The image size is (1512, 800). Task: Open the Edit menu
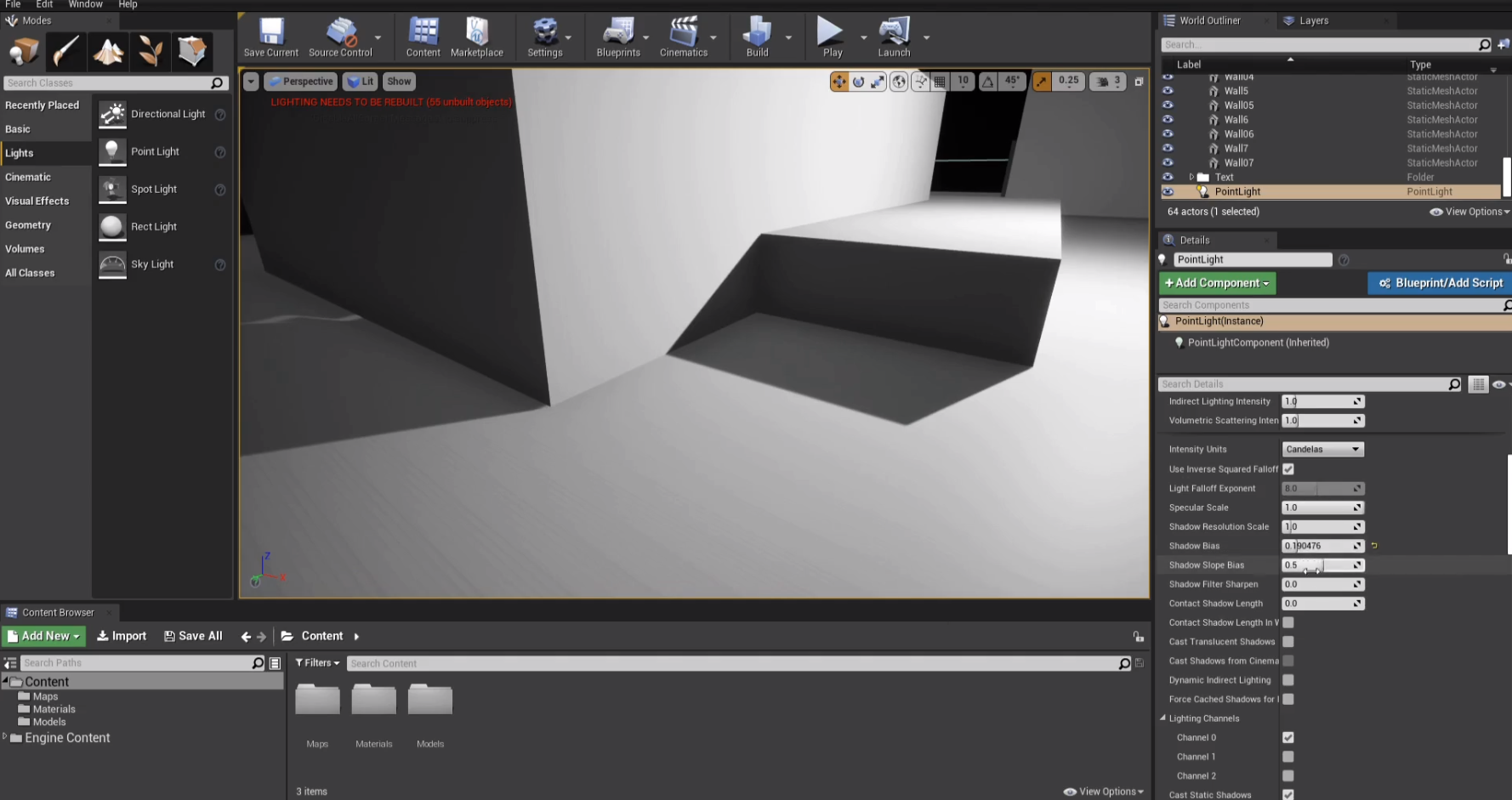click(44, 4)
